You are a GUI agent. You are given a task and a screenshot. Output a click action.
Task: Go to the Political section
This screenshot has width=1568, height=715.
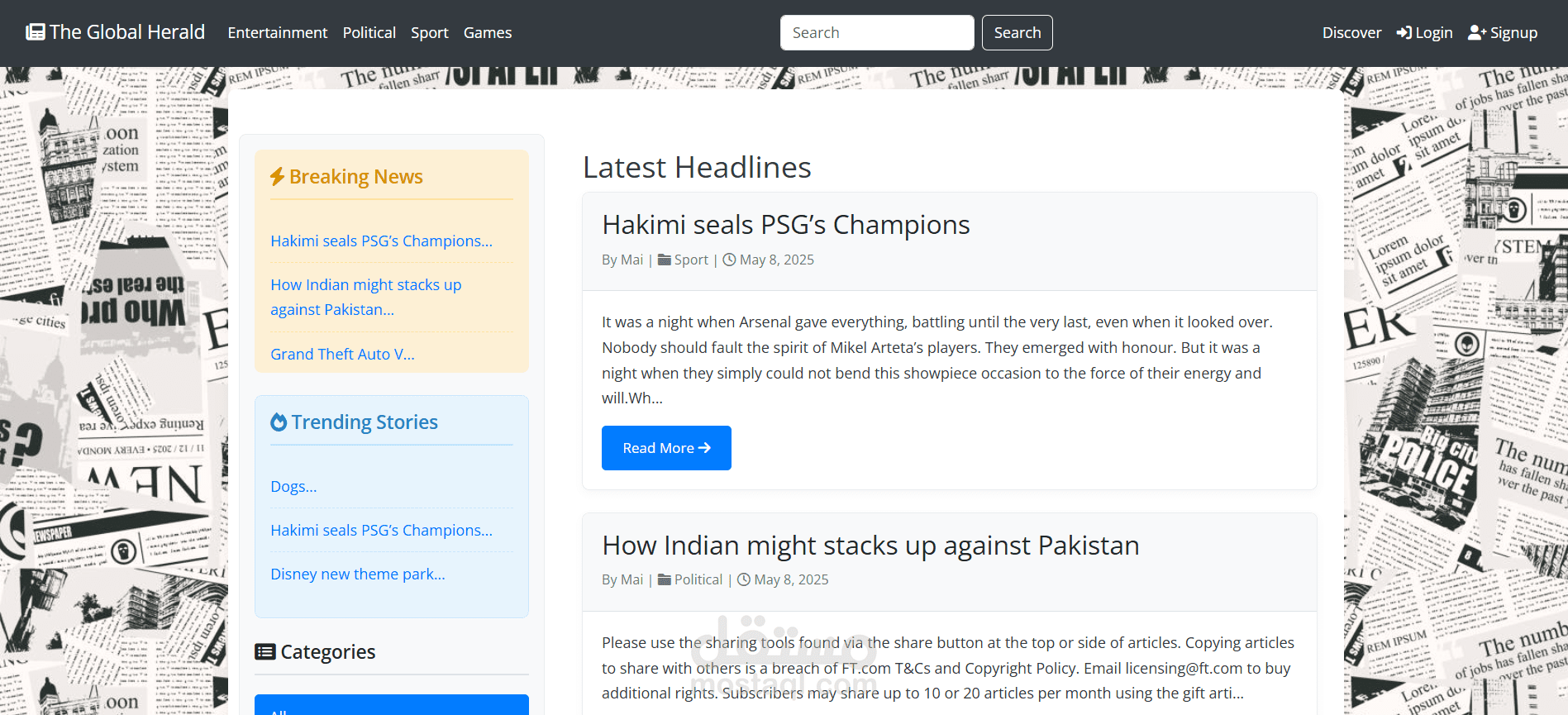(369, 32)
